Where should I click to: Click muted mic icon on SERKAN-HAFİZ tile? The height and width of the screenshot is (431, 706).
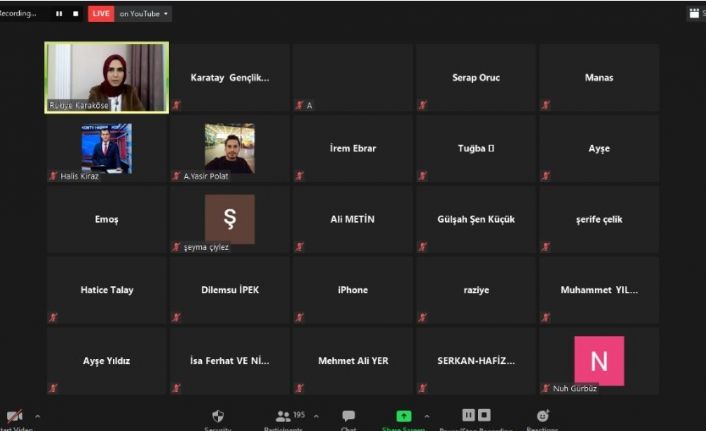[422, 388]
